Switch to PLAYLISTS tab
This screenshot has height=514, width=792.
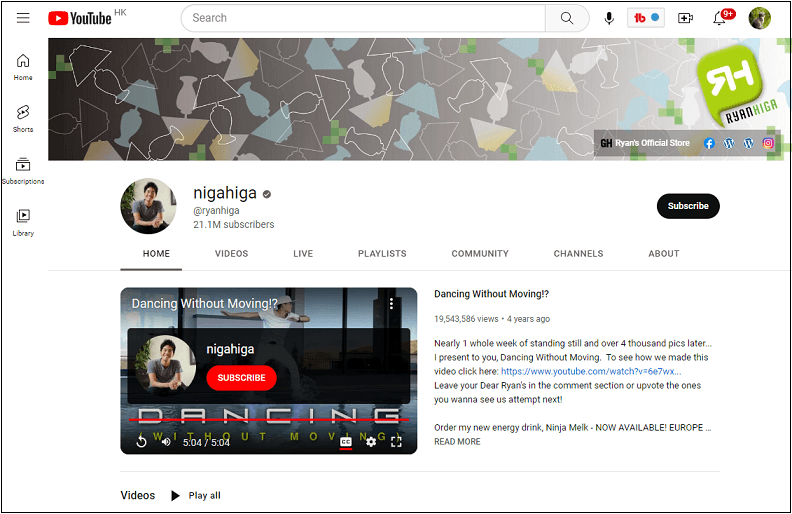(382, 253)
